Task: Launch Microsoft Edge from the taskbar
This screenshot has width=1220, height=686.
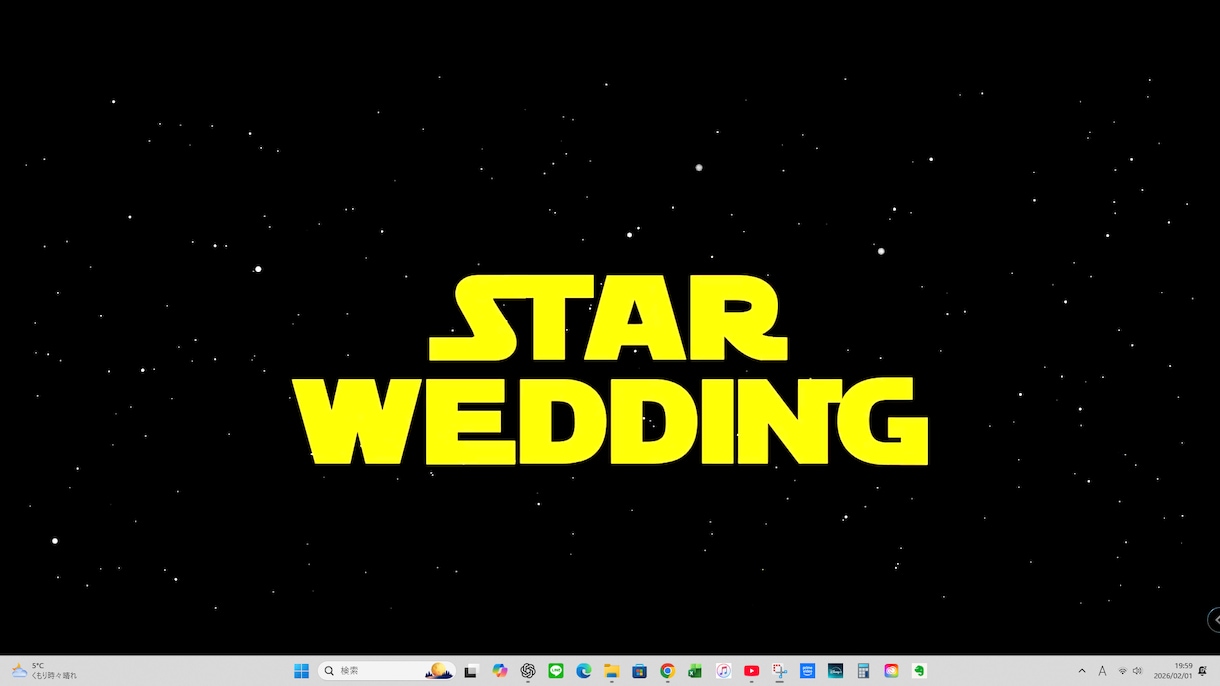Action: click(584, 671)
